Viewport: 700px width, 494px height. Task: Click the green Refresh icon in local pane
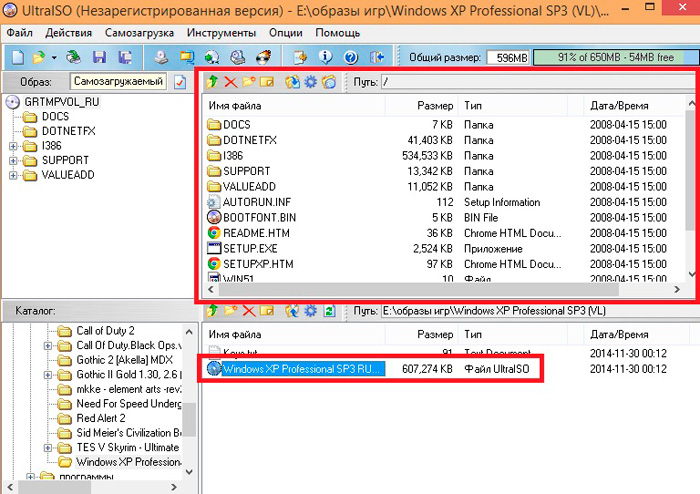(329, 311)
